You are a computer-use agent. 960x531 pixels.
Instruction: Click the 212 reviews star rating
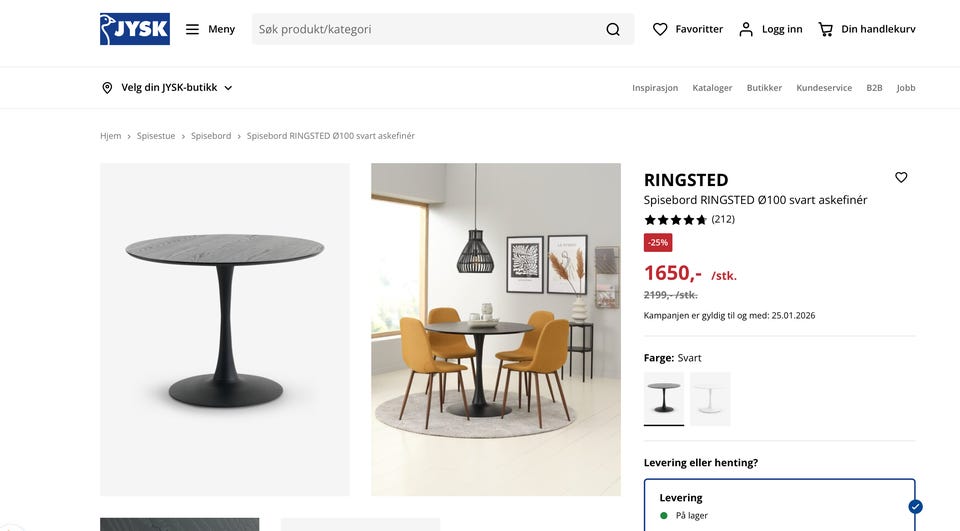click(x=689, y=219)
